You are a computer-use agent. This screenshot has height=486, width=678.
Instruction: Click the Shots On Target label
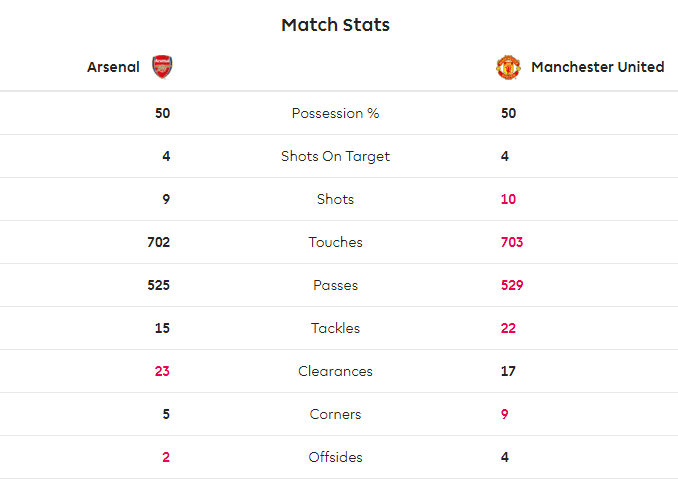click(x=336, y=156)
